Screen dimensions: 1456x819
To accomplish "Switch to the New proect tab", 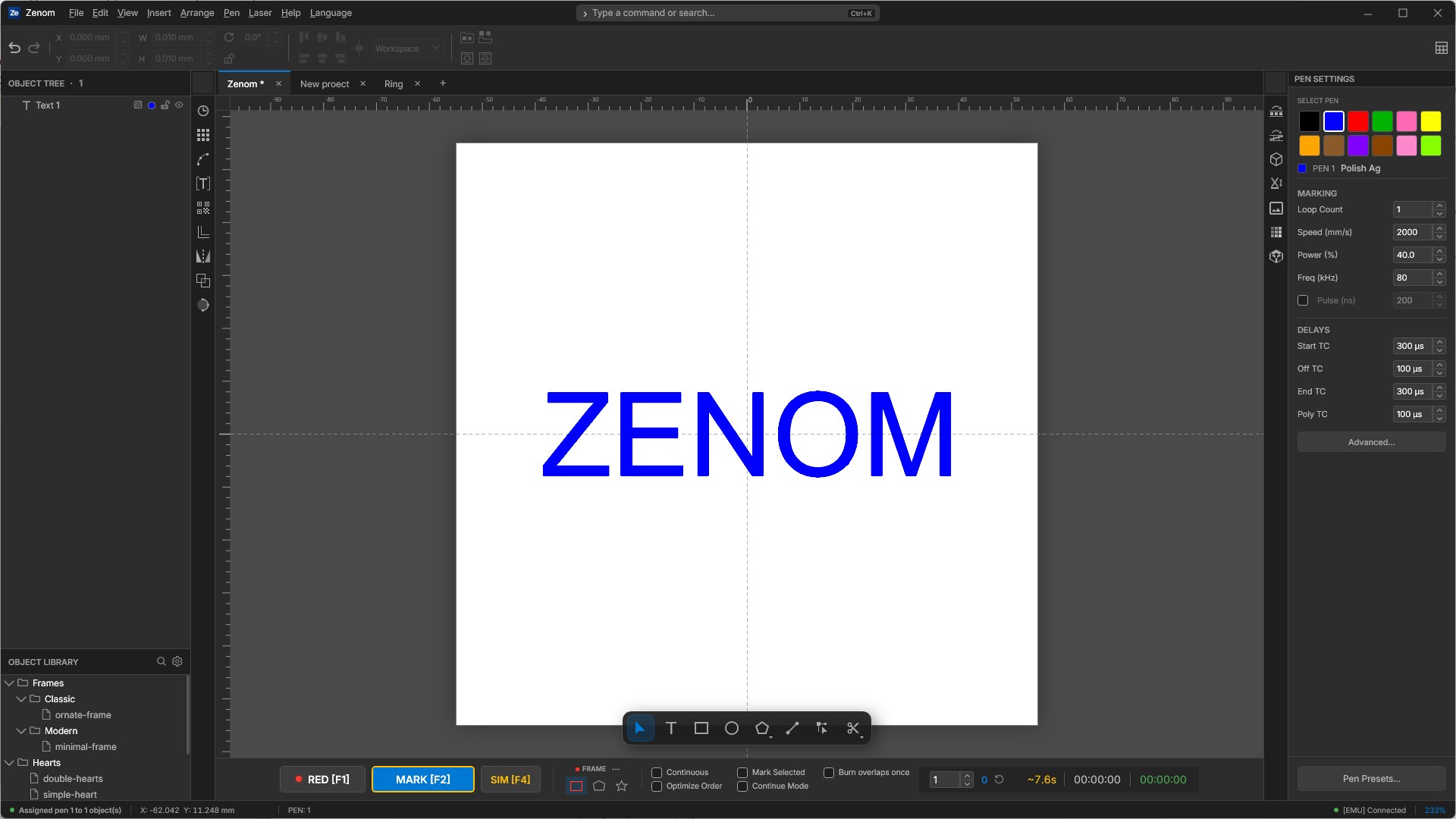I will pos(325,84).
